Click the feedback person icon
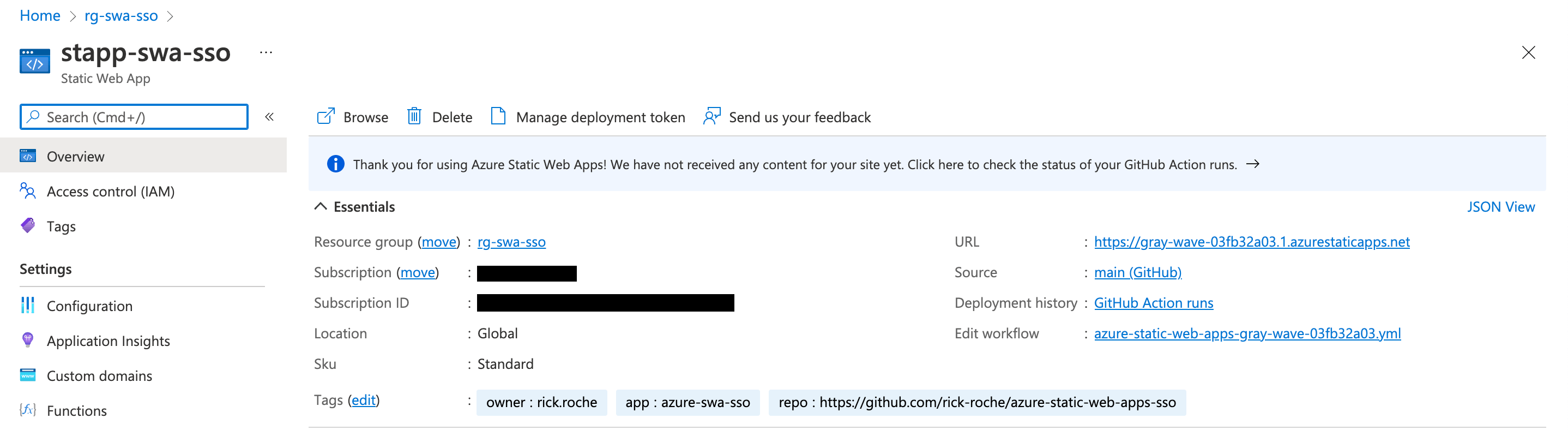Image resolution: width=1568 pixels, height=430 pixels. (711, 116)
